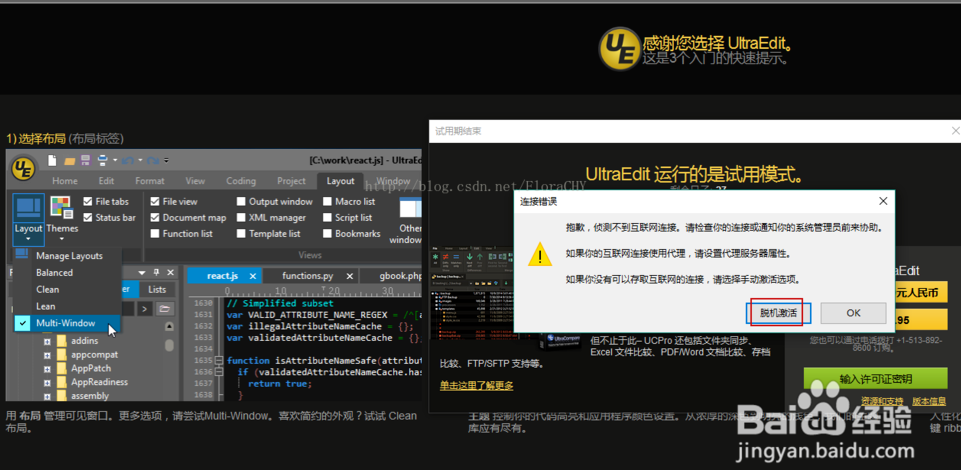
Task: Switch to the Coding ribbon tab
Action: pyautogui.click(x=241, y=181)
